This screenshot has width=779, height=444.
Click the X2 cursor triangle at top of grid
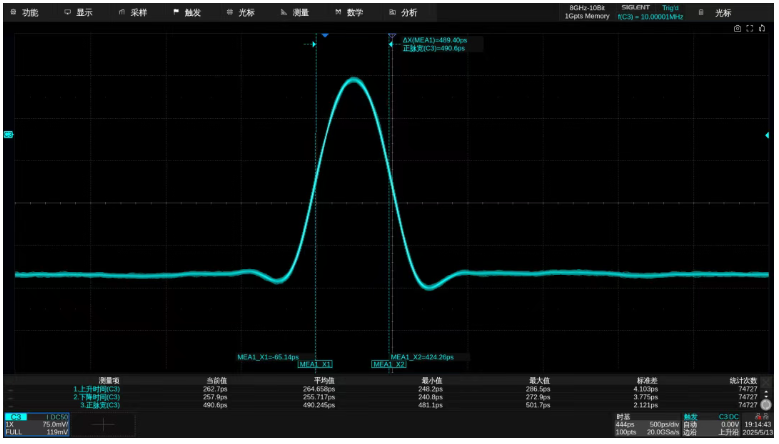392,36
